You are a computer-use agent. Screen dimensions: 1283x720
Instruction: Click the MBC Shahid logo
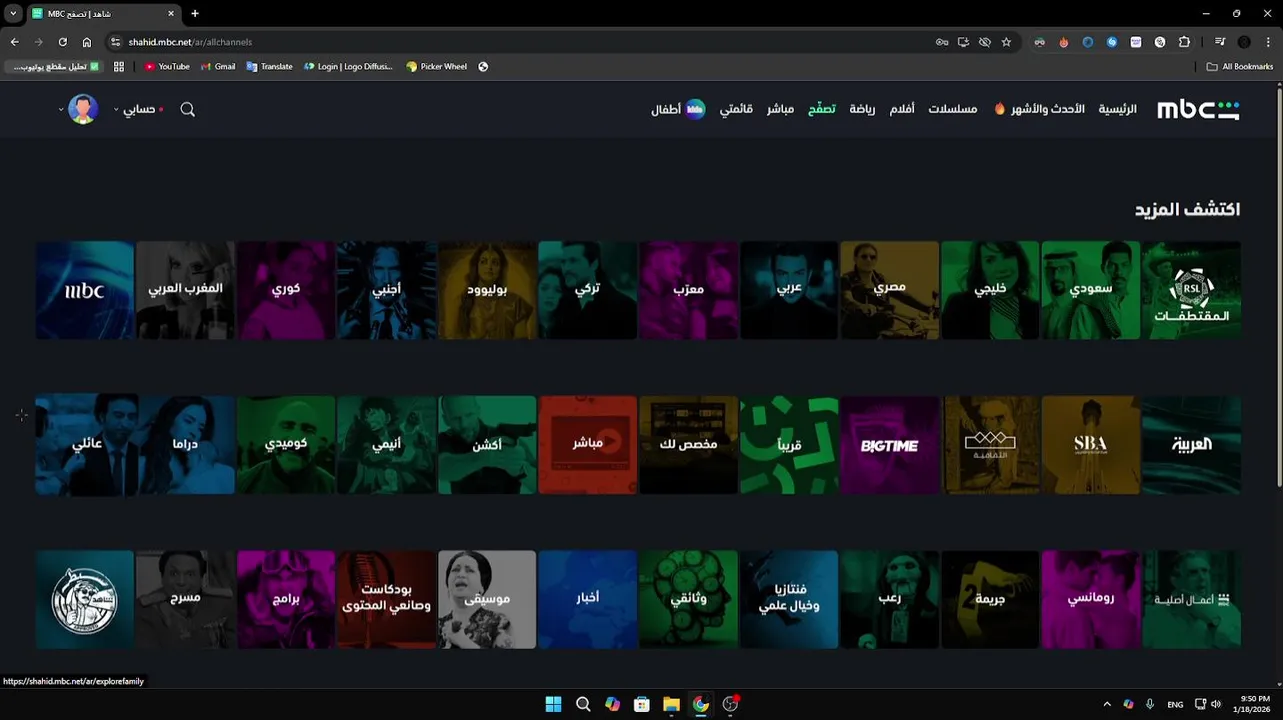1198,110
